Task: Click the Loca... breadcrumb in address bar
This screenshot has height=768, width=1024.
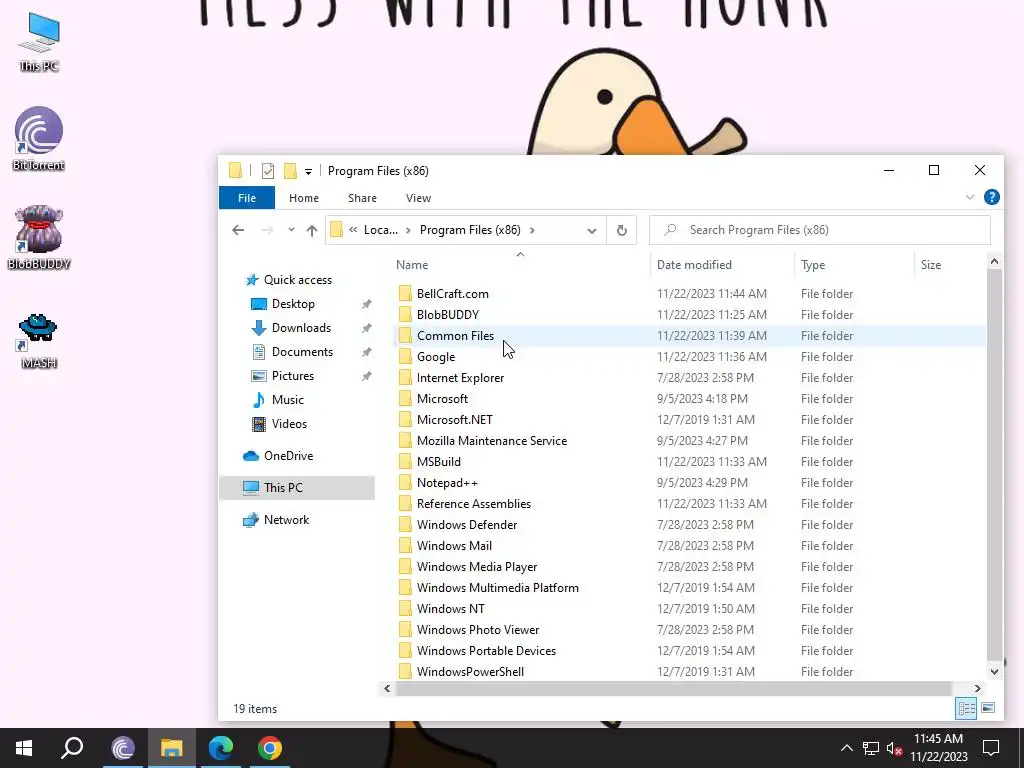Action: [x=381, y=230]
